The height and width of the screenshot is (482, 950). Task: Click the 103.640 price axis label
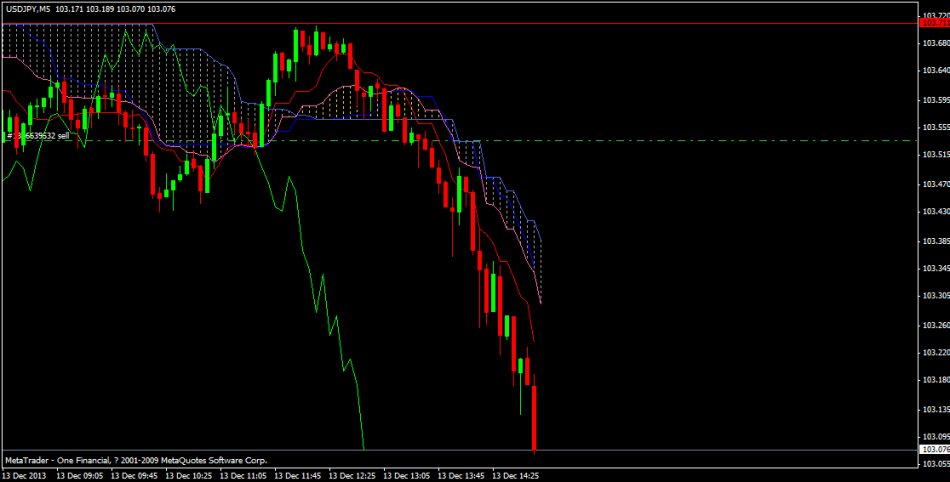934,71
